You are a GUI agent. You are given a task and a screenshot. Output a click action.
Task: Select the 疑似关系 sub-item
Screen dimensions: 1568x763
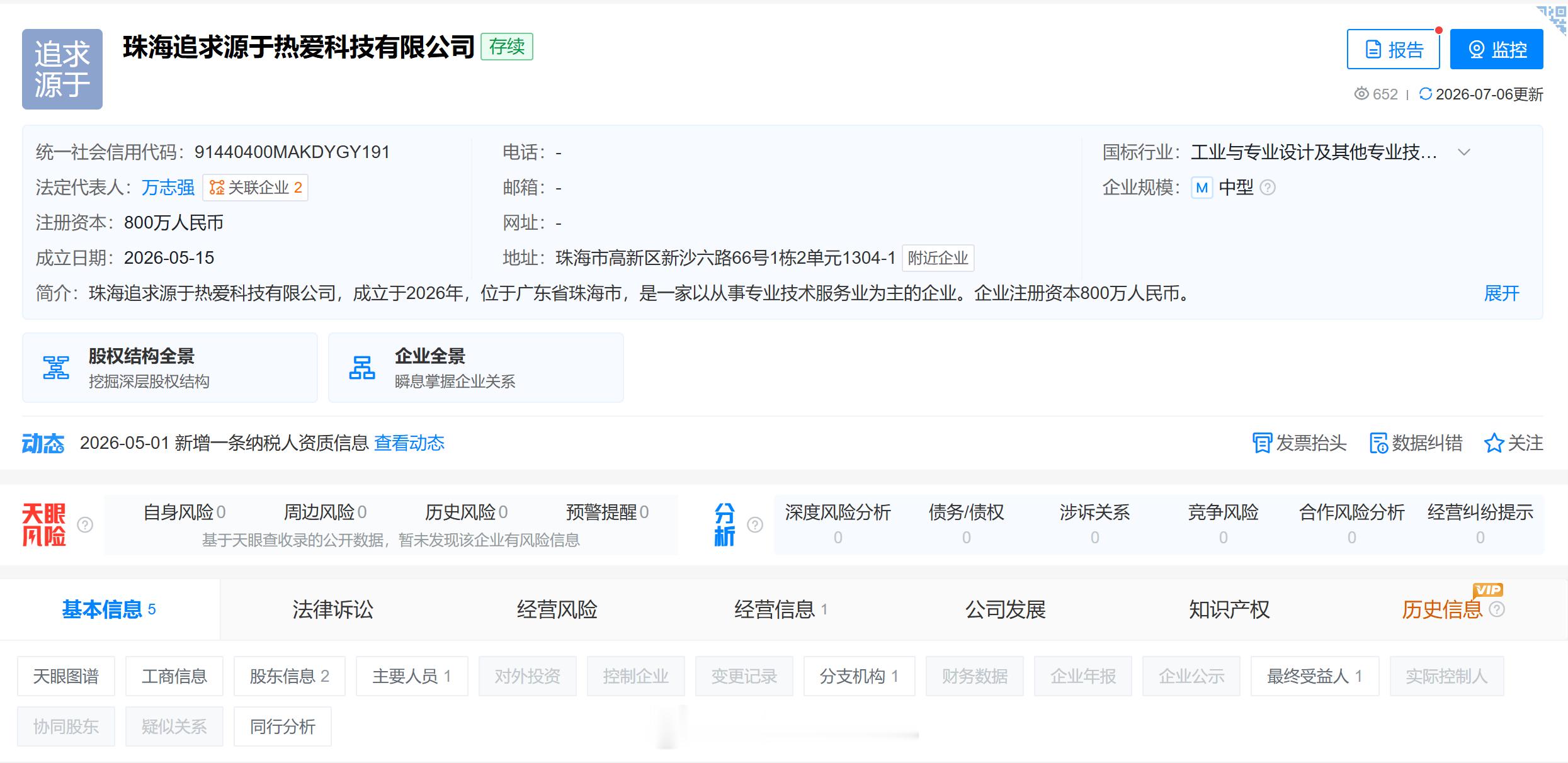[174, 726]
